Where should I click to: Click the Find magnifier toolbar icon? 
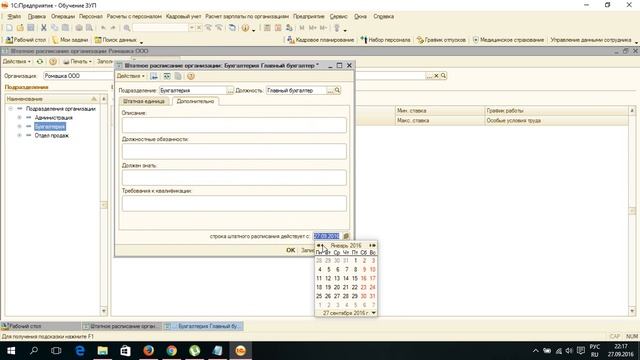click(x=127, y=28)
